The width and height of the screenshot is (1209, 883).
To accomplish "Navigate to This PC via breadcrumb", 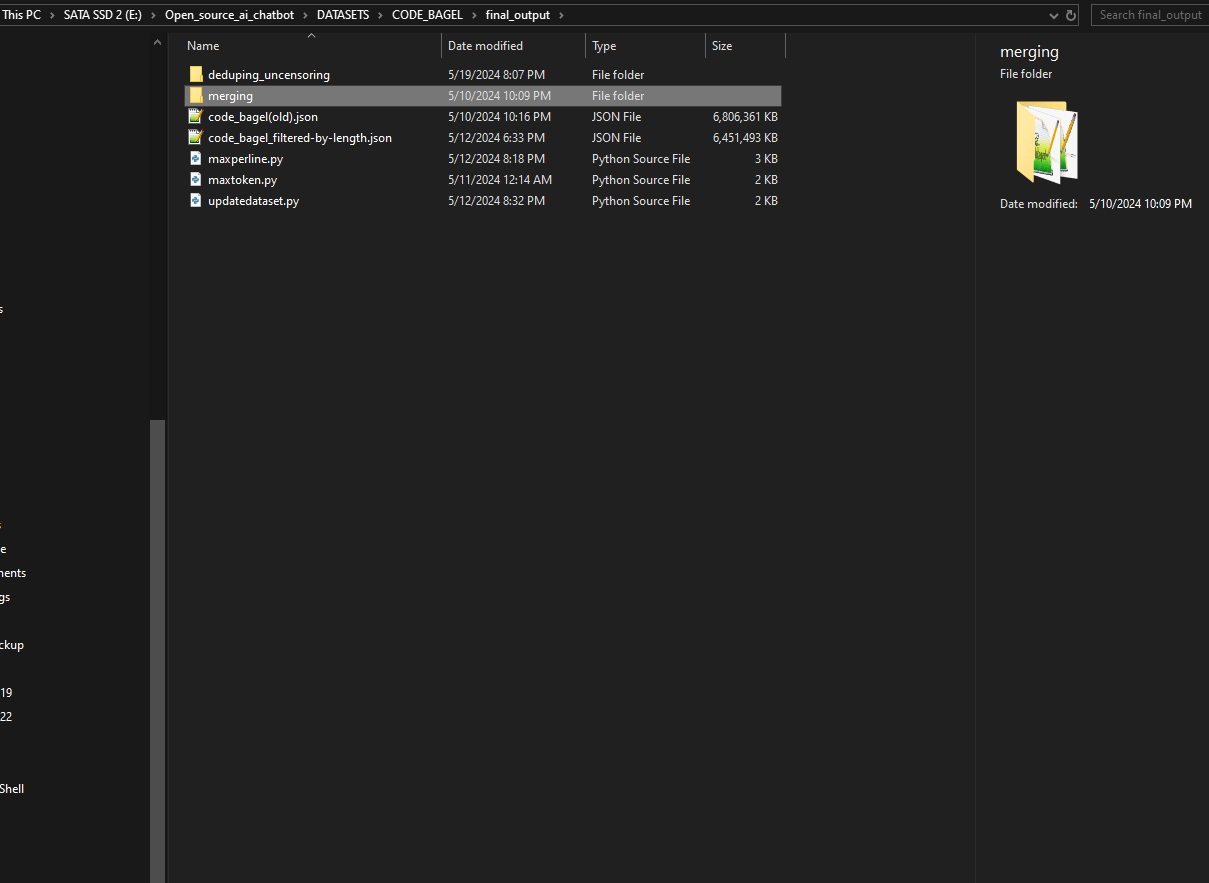I will coord(21,14).
